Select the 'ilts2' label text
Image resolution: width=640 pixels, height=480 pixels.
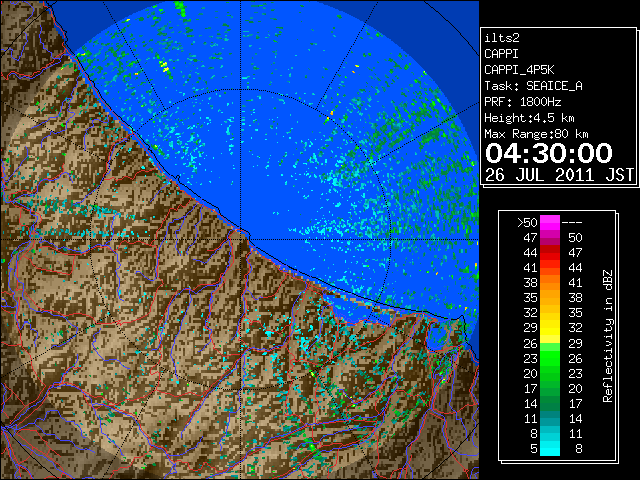502,38
